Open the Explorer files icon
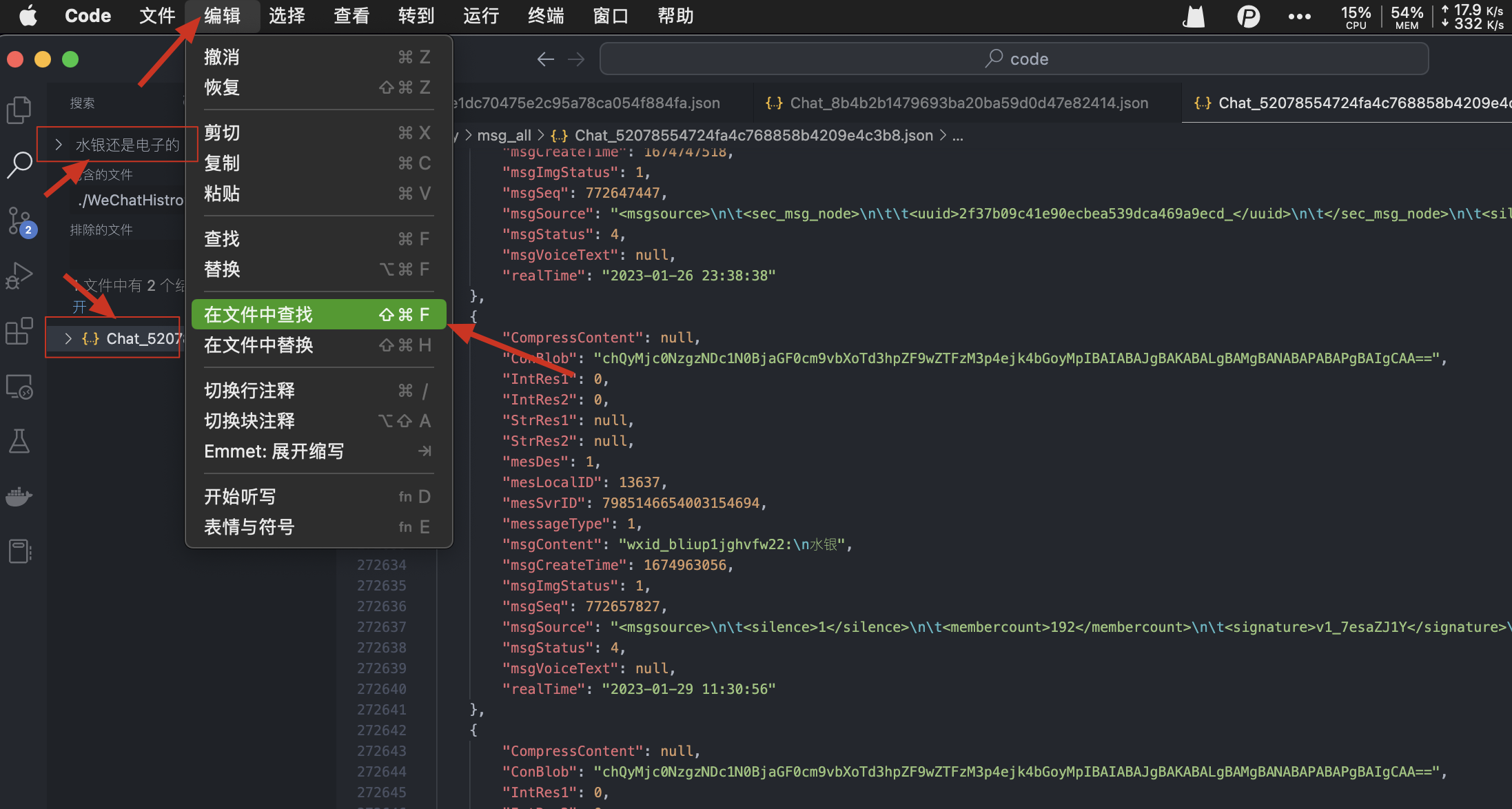This screenshot has width=1512, height=809. (19, 110)
